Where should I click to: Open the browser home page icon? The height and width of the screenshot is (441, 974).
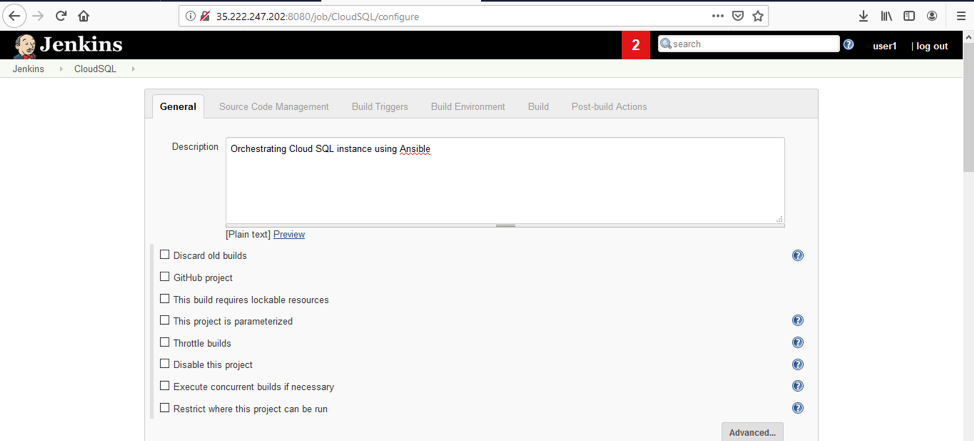pyautogui.click(x=84, y=16)
